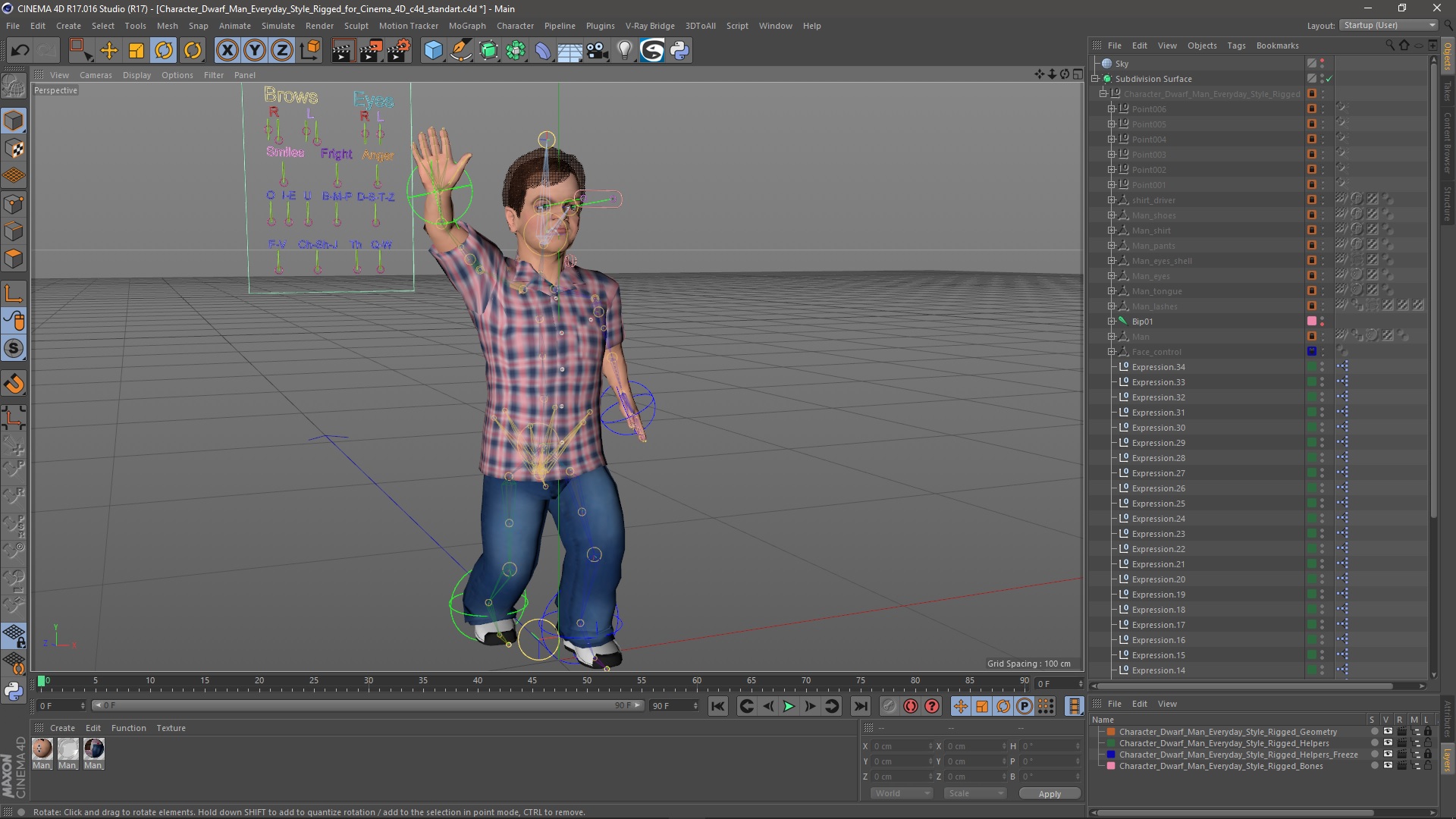Open the Simulate menu
This screenshot has height=819, width=1456.
[278, 26]
